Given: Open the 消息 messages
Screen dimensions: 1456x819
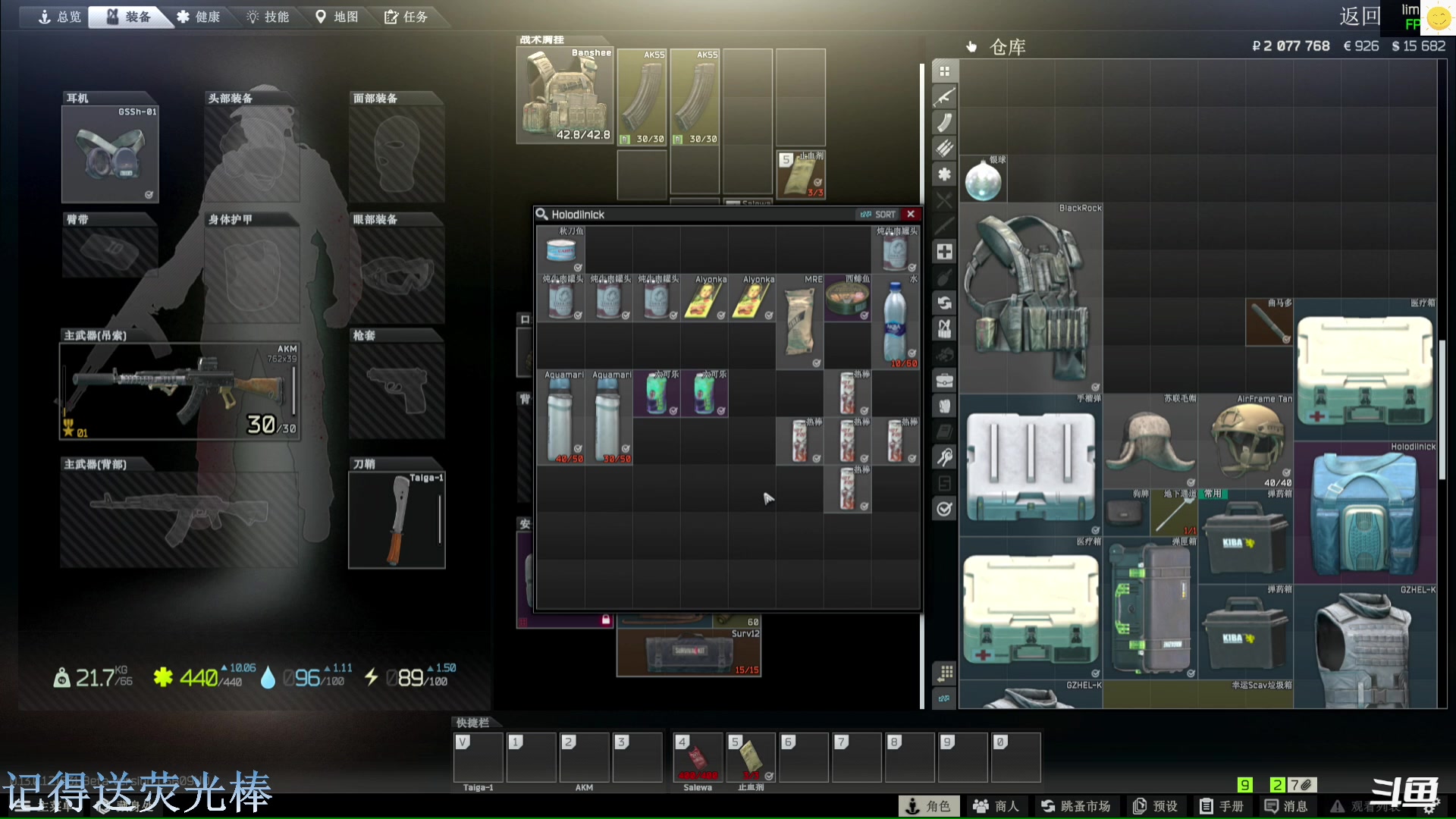Looking at the screenshot, I should (1286, 806).
